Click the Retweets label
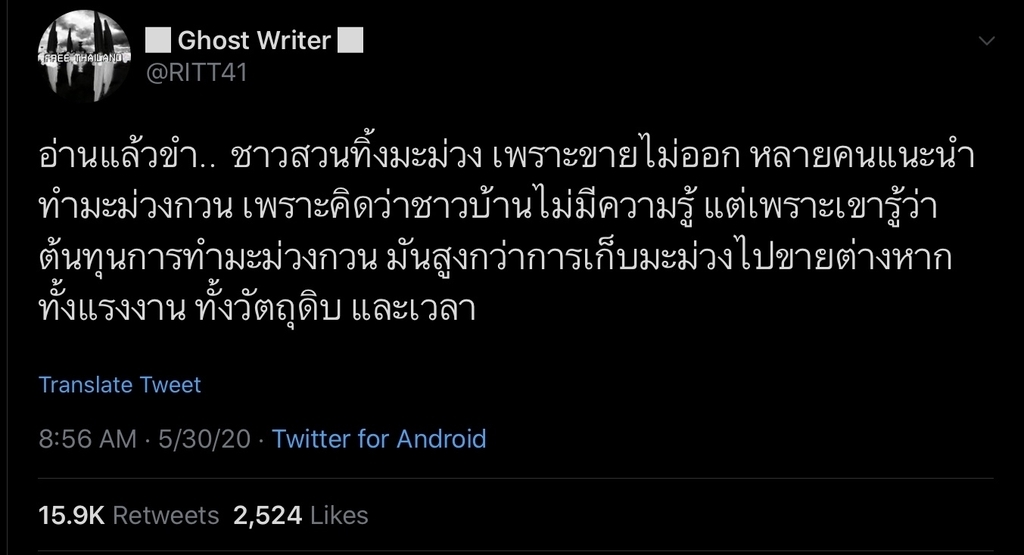 pyautogui.click(x=165, y=515)
